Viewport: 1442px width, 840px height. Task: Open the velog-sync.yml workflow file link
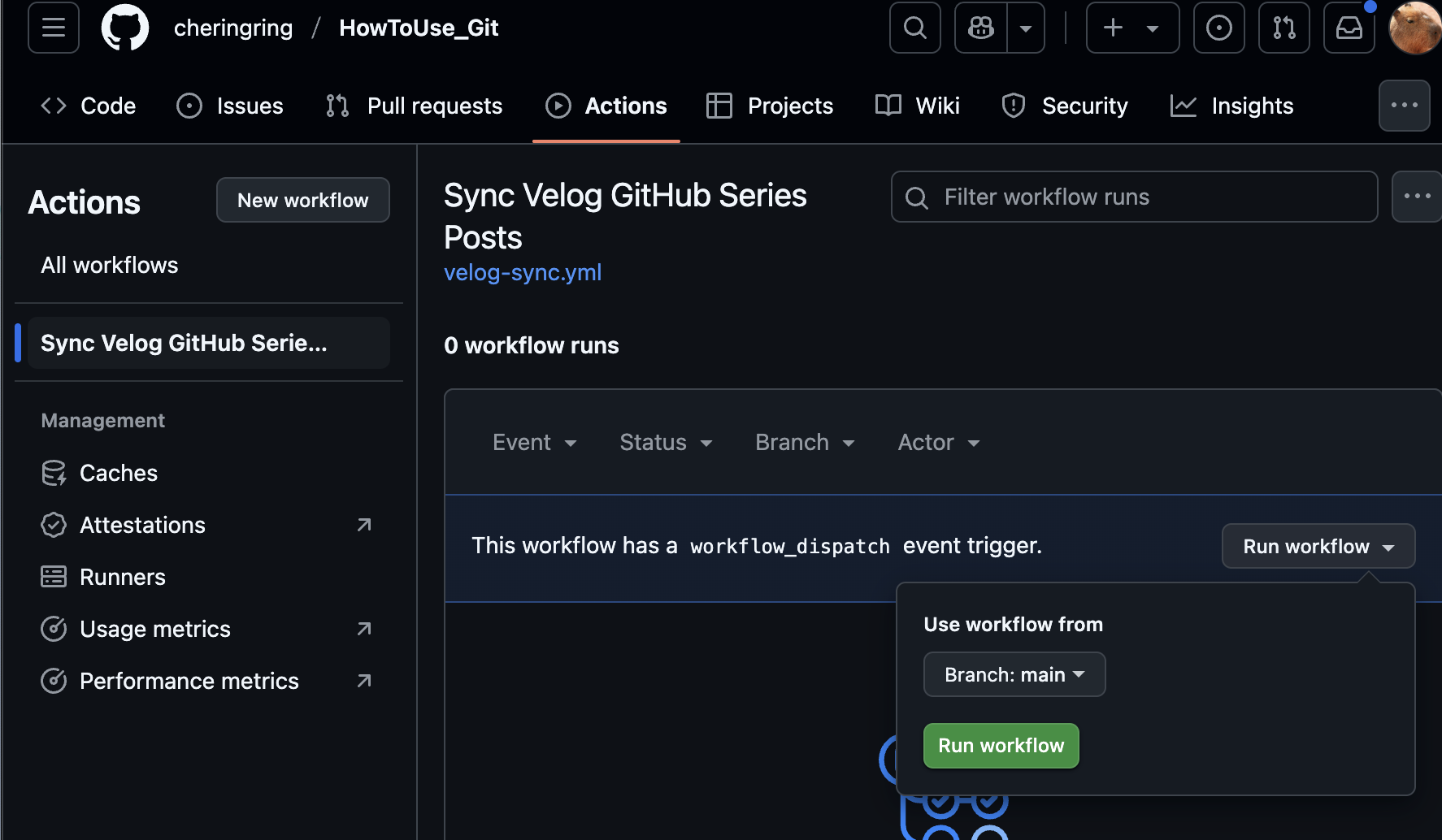click(523, 272)
